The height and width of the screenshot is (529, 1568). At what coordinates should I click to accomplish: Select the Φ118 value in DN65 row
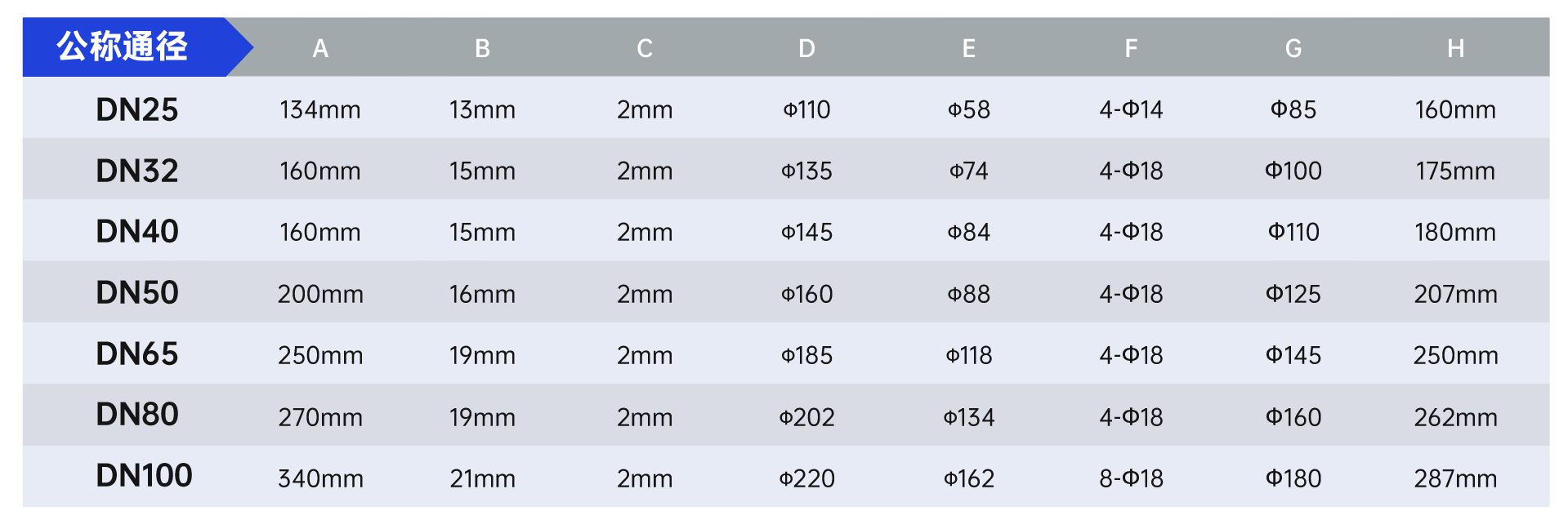click(x=968, y=355)
